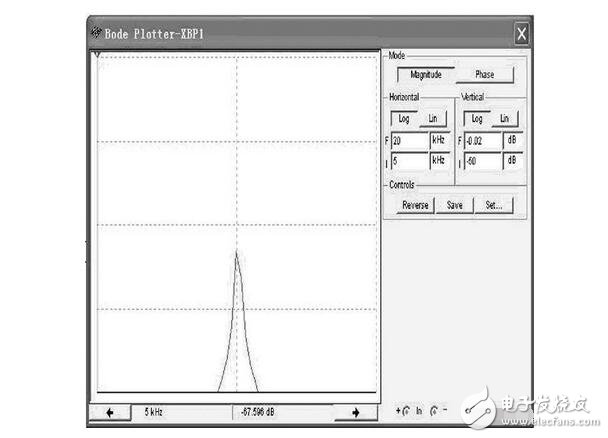Switch to Magnitude mode
Viewport: 608px width, 438px height.
pyautogui.click(x=424, y=74)
